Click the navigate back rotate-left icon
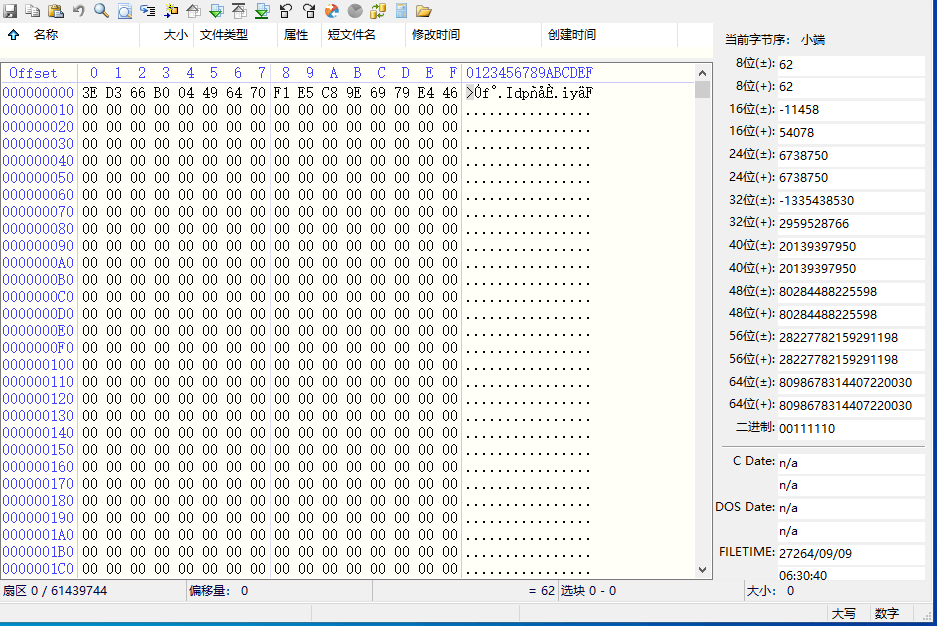The height and width of the screenshot is (626, 937). (x=286, y=11)
